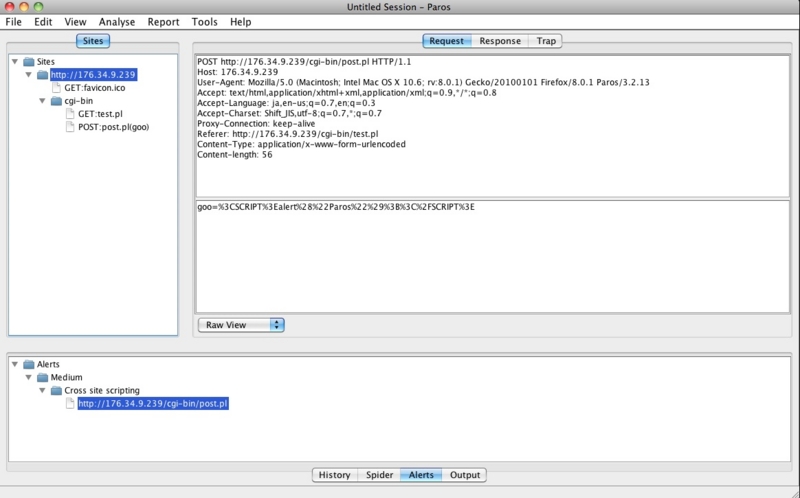Zoom window using the green button
This screenshot has width=800, height=498.
tap(38, 7)
